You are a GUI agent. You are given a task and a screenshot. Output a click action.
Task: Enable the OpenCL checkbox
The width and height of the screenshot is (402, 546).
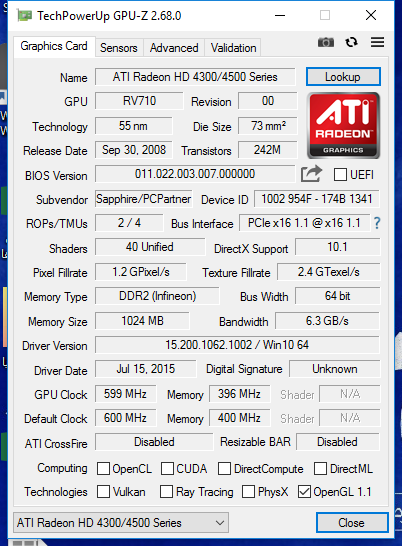(x=103, y=469)
